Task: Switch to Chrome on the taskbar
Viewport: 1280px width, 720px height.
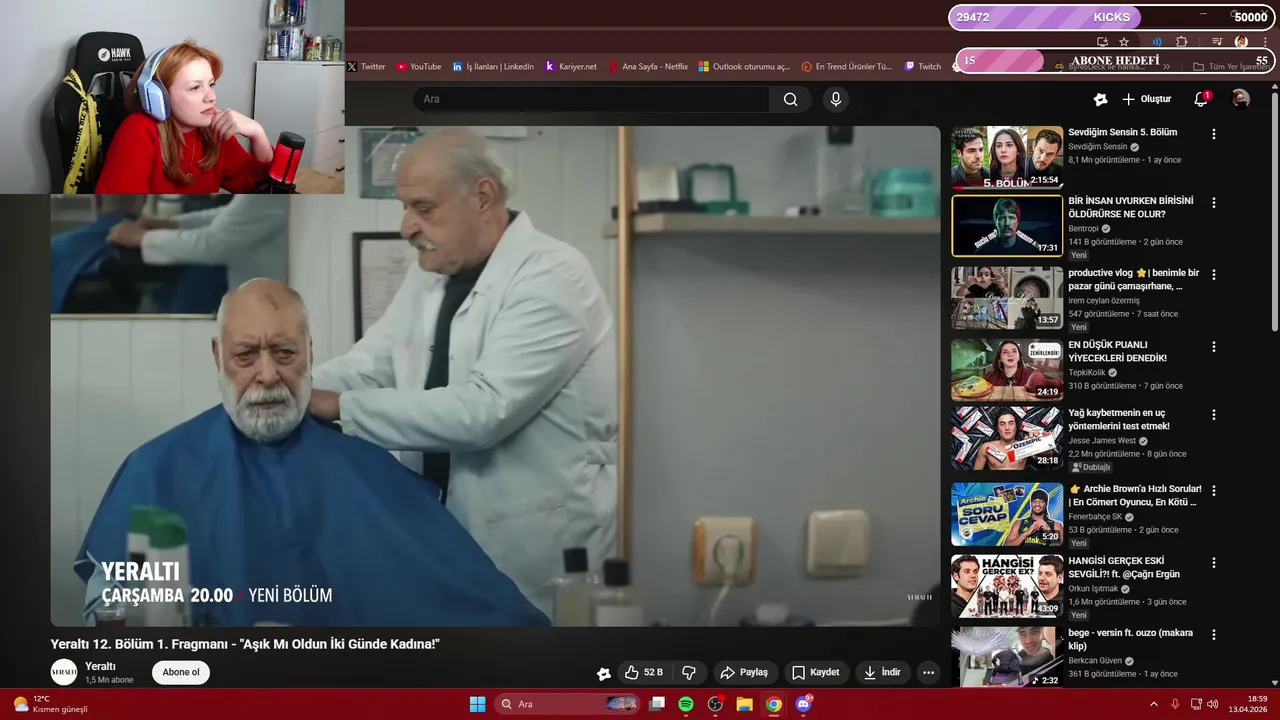Action: (773, 704)
